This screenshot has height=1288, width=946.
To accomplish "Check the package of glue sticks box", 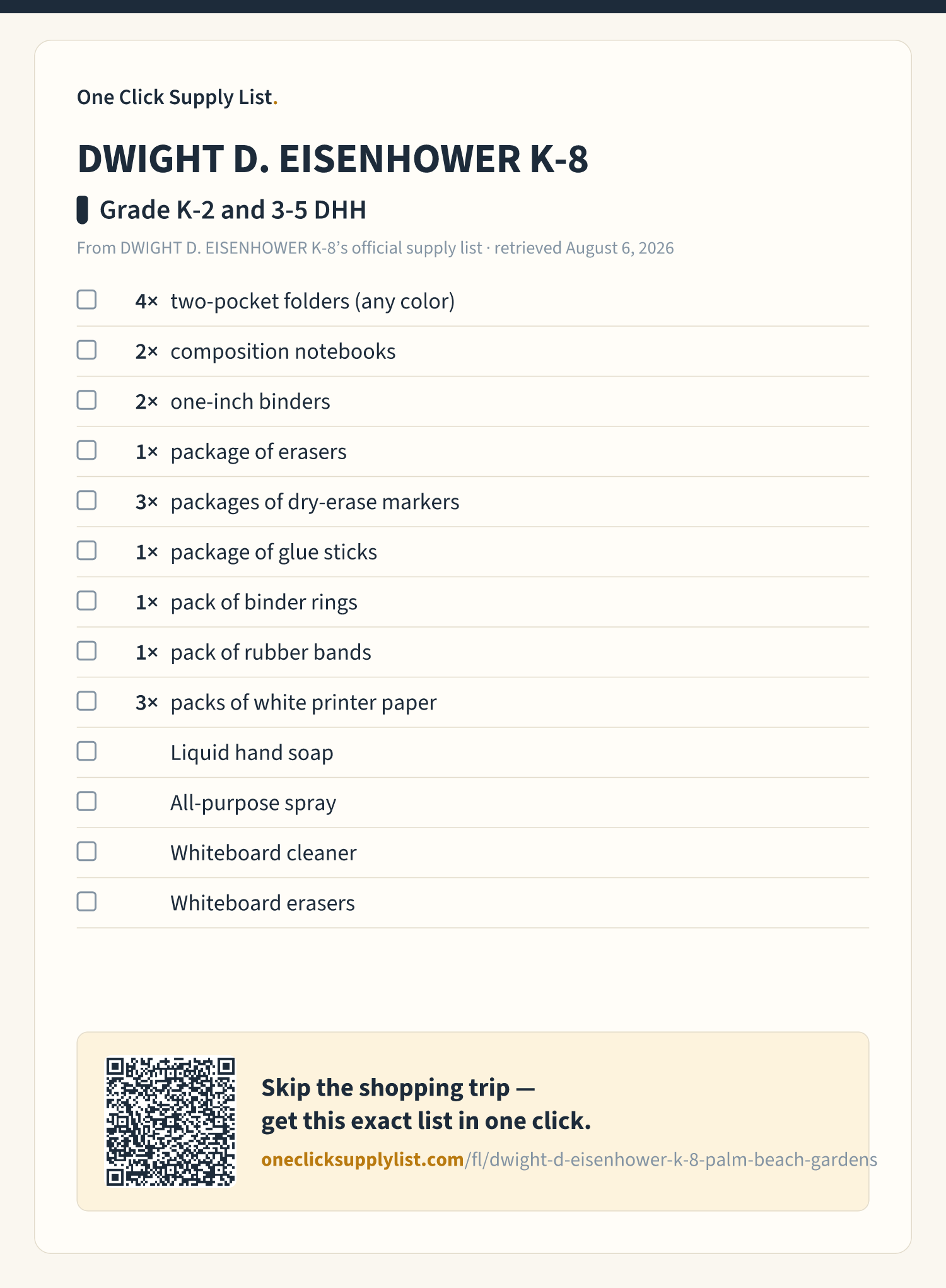I will coord(86,551).
